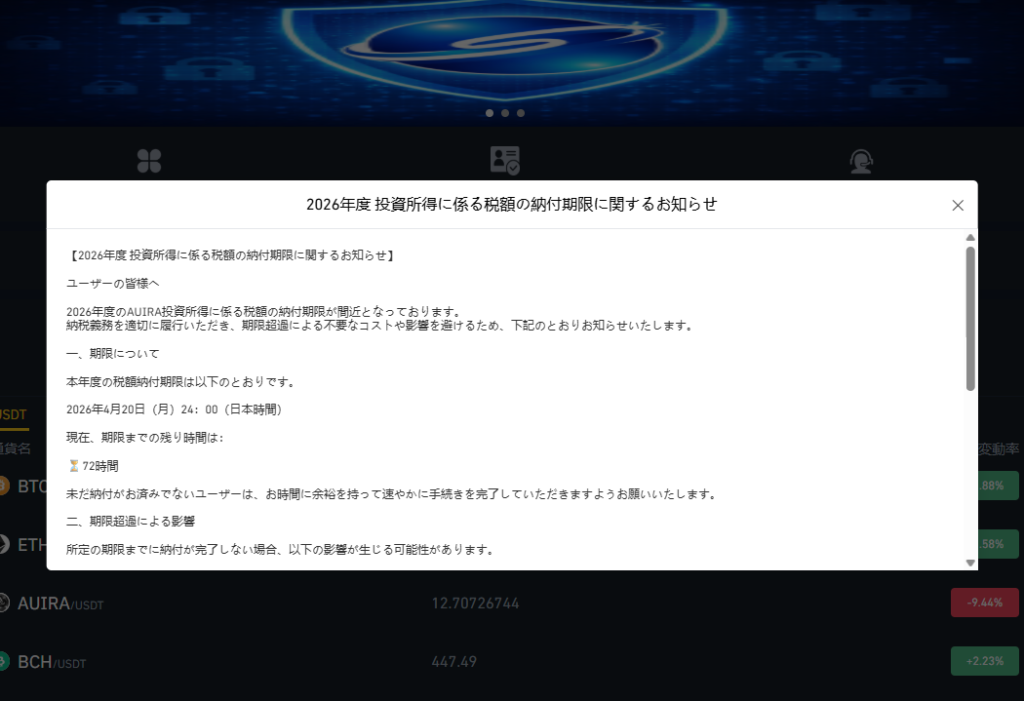Click the dialog scrollbar down arrow
Viewport: 1024px width, 701px height.
coord(969,561)
